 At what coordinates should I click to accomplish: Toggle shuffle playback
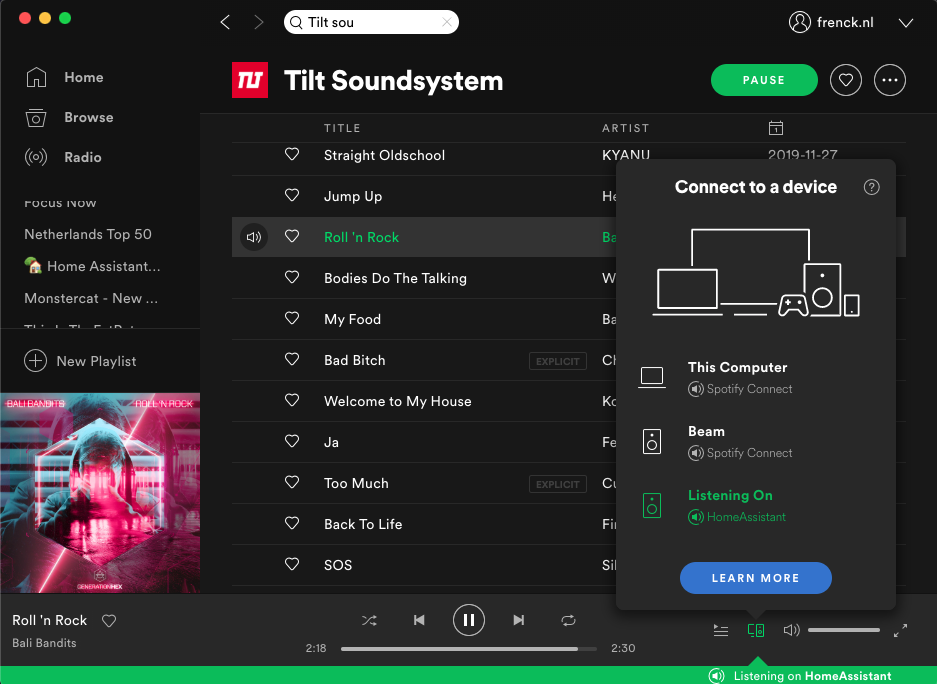point(369,620)
